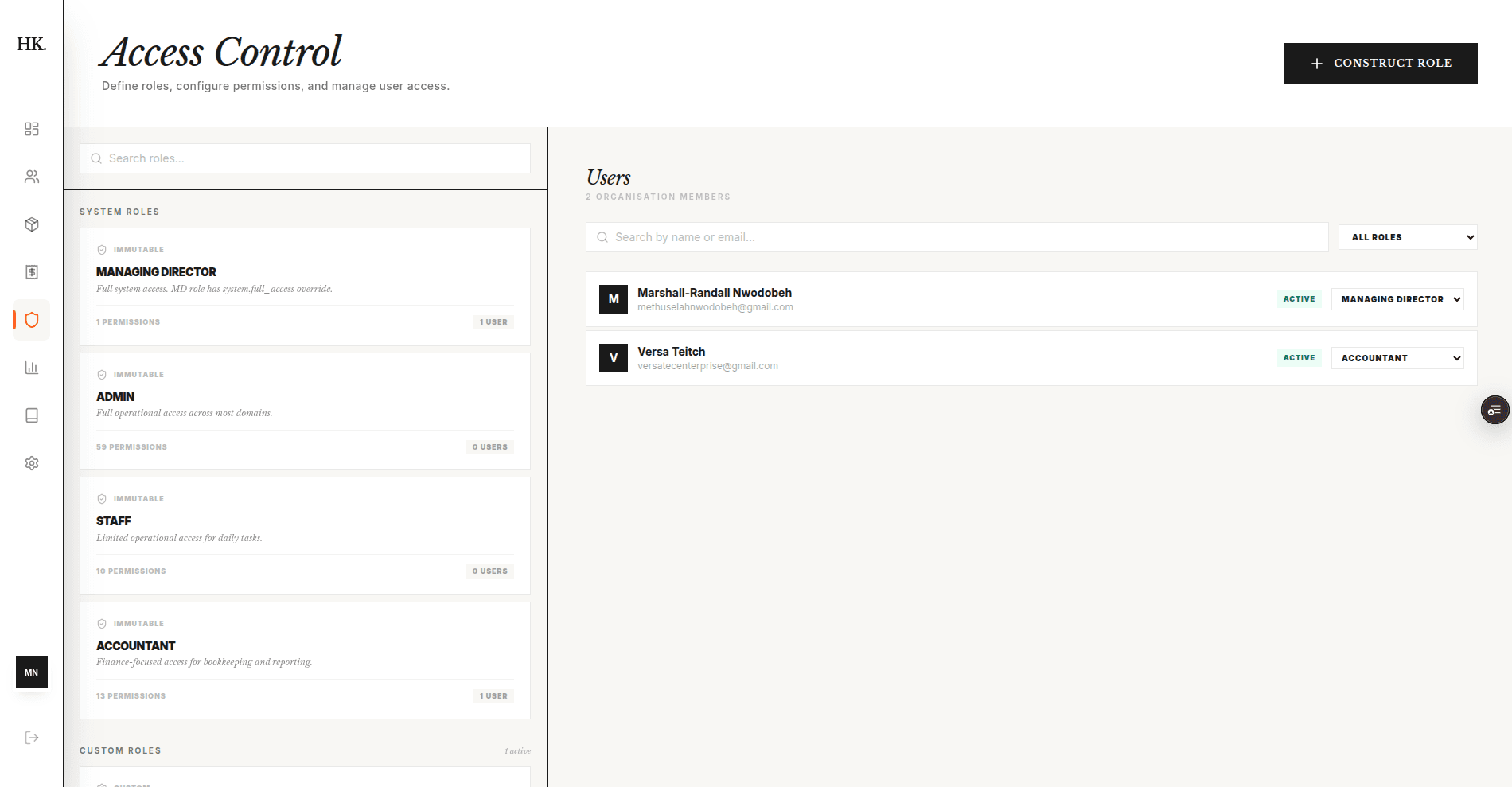Click the 1 USER badge on Managing Director card
The height and width of the screenshot is (787, 1512).
(493, 322)
